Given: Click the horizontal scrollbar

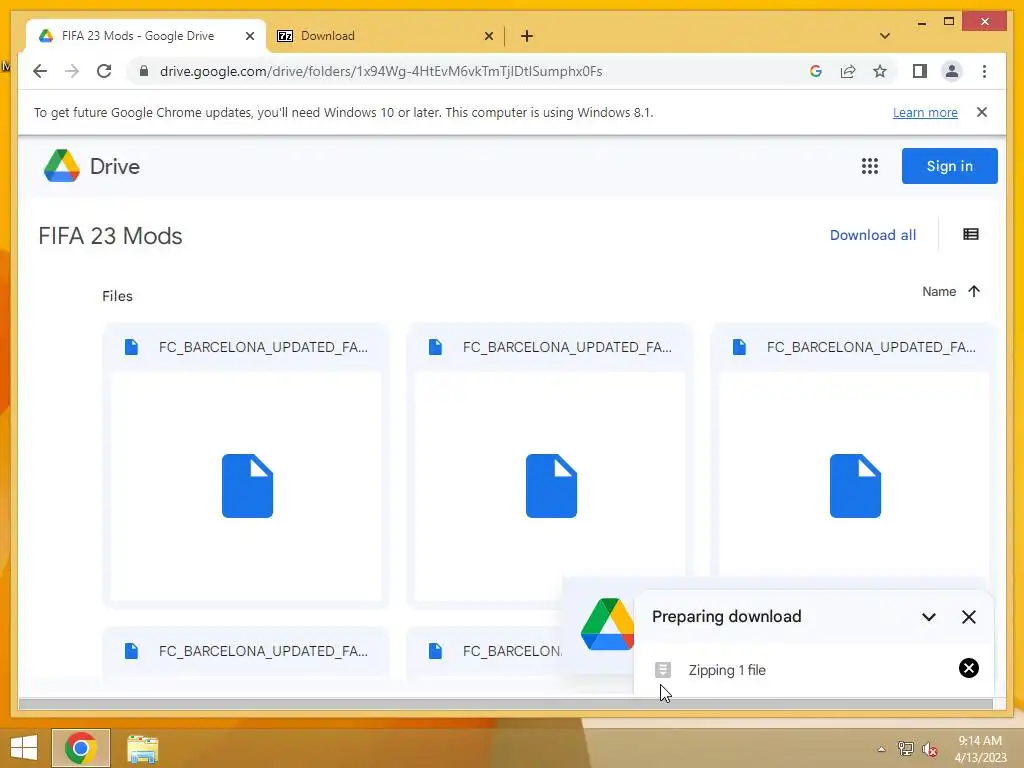Looking at the screenshot, I should (505, 704).
